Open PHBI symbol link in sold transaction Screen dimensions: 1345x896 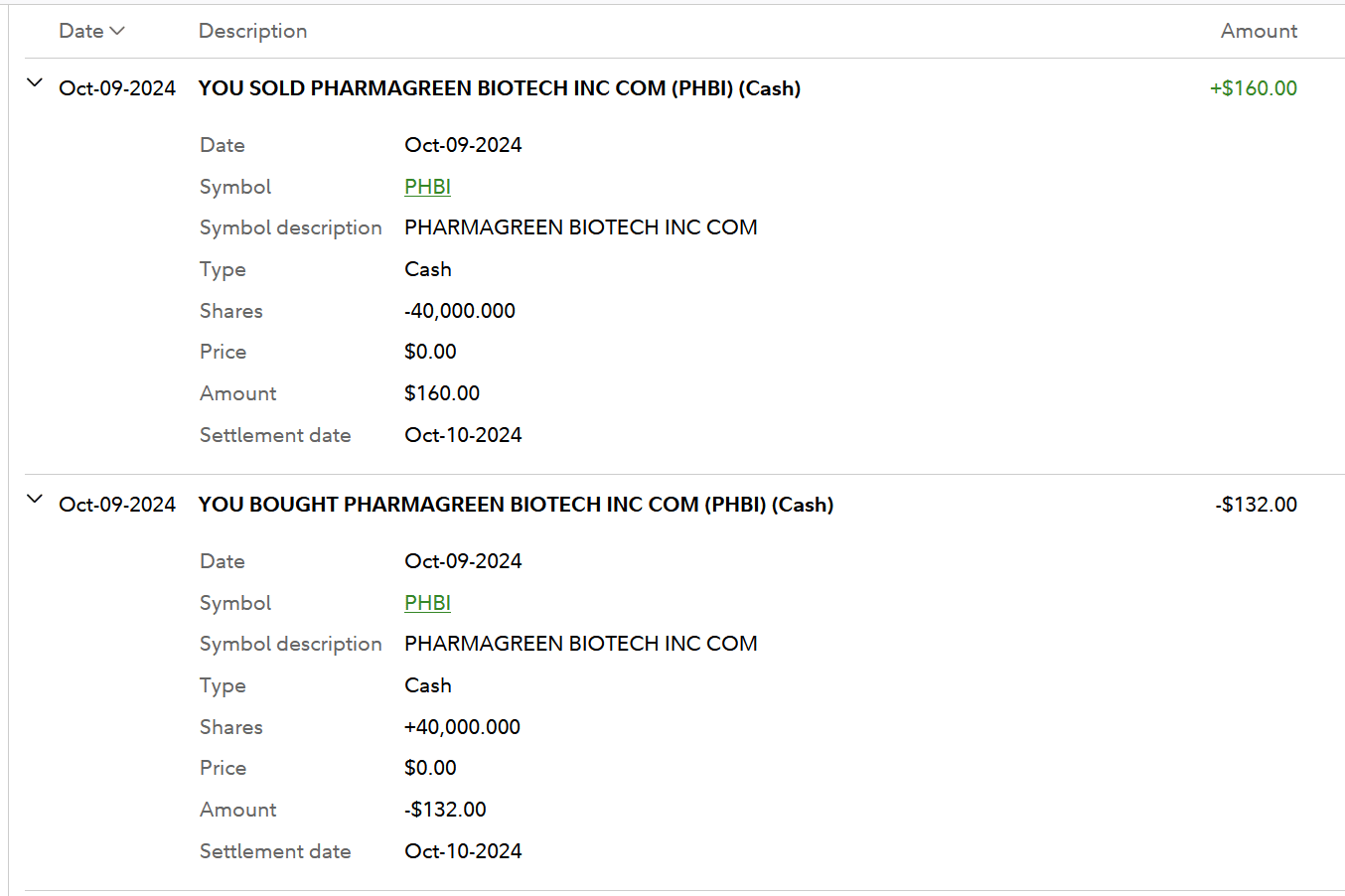(427, 187)
